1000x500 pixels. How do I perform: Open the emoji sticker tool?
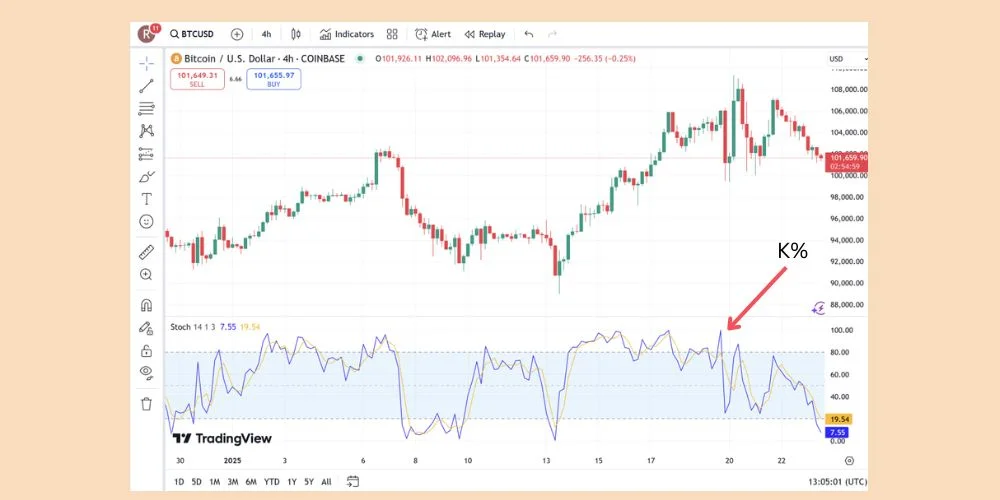[x=147, y=221]
